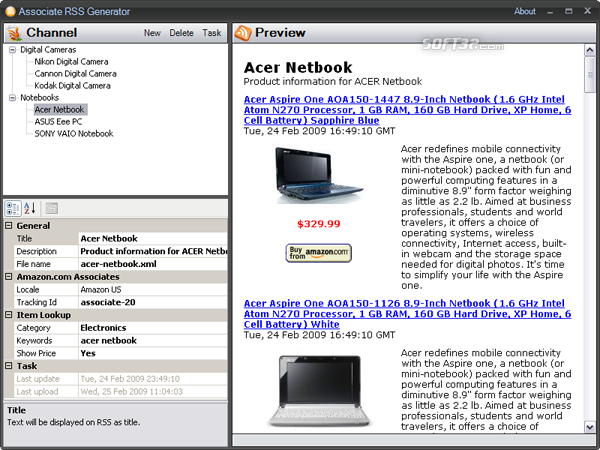Select SONY VAIO Notebook channel
Screen dimensions: 600x450
(74, 134)
